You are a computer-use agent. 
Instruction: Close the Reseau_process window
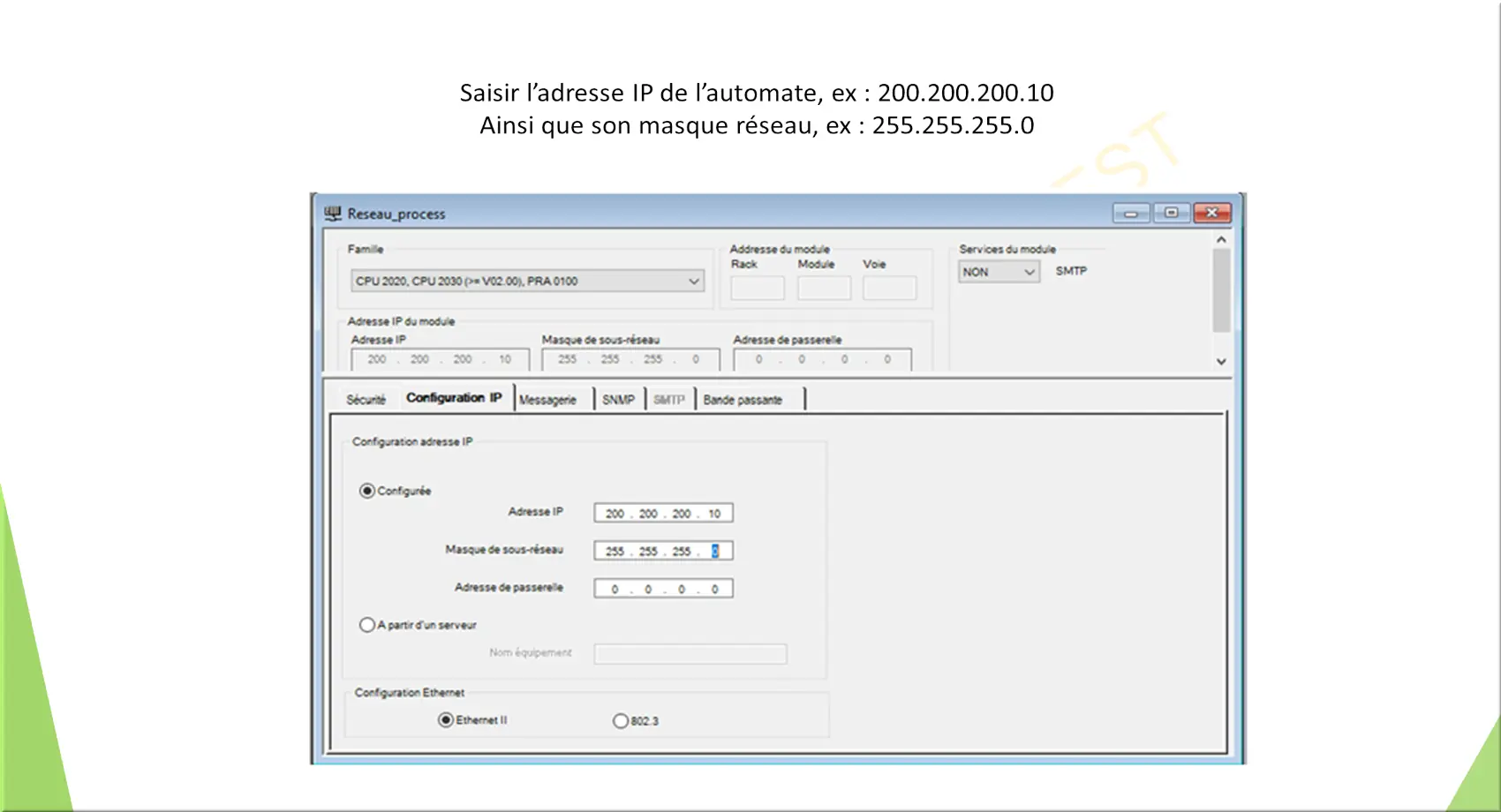coord(1212,213)
